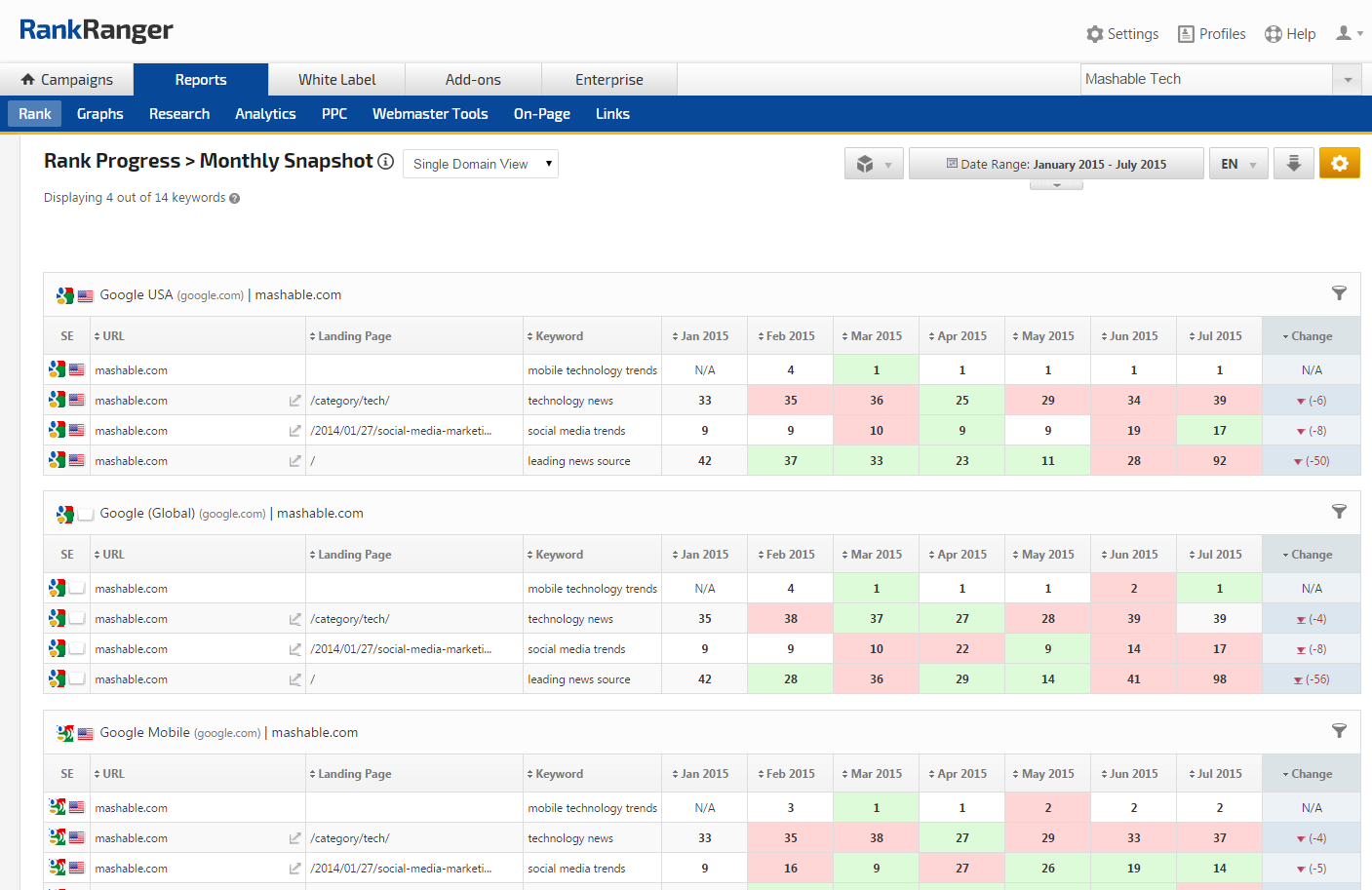Click the Profiles link in header

1212,34
